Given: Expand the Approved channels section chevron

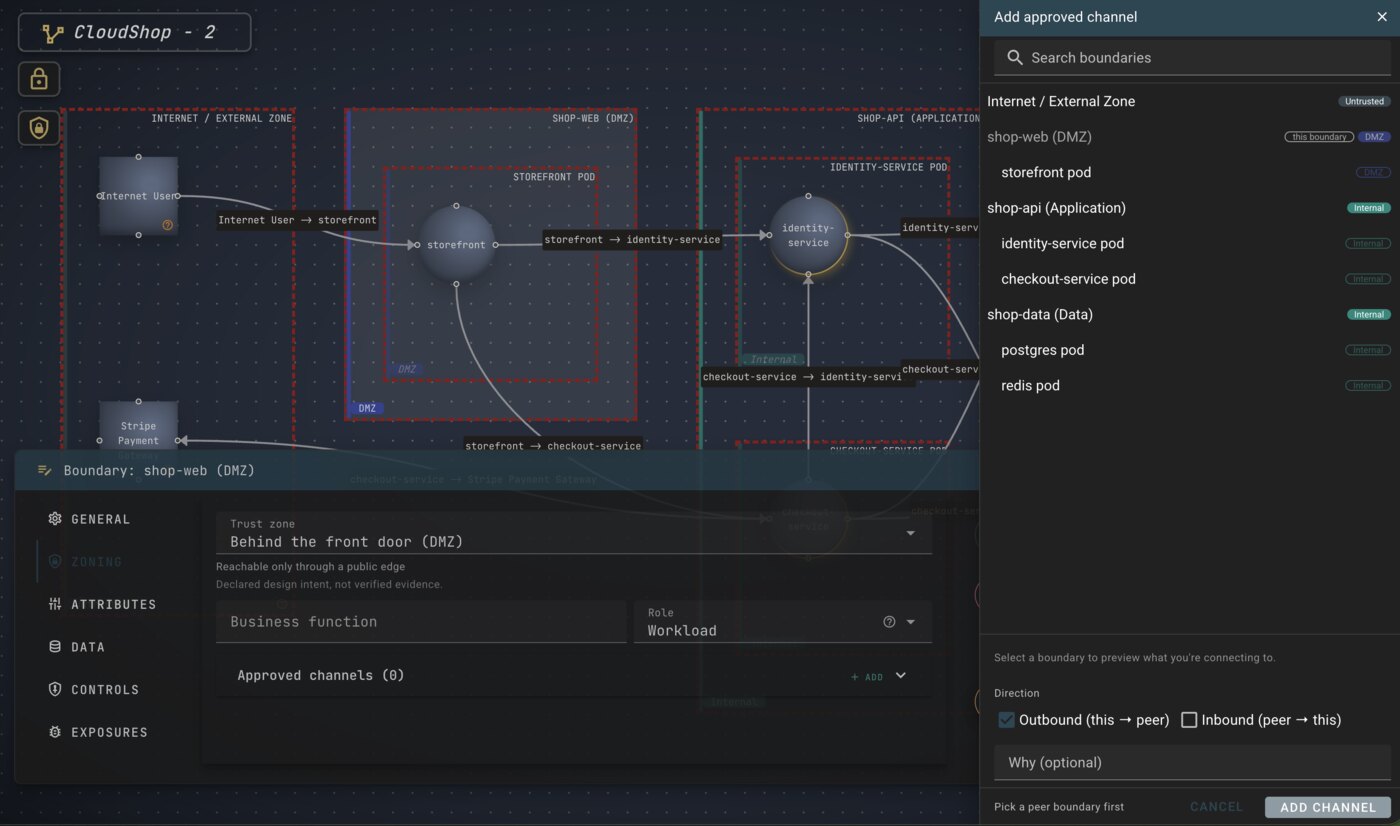Looking at the screenshot, I should tap(900, 676).
